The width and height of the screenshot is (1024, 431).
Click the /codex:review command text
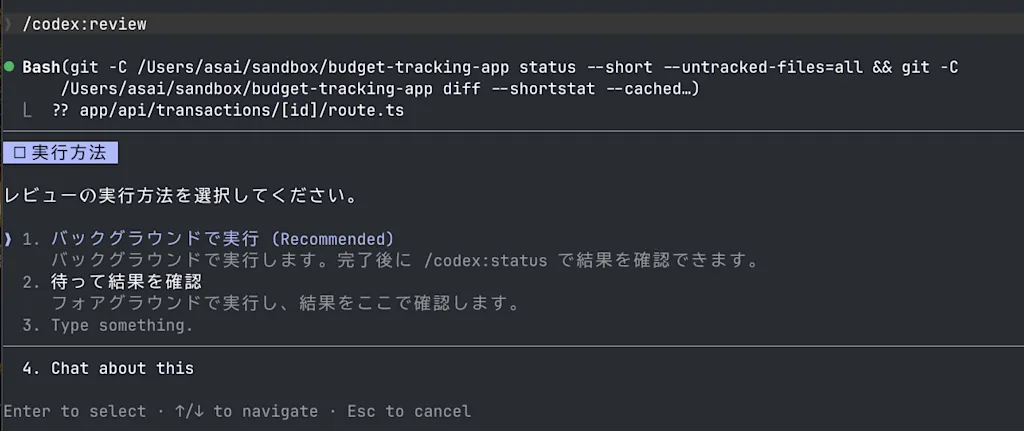85,25
